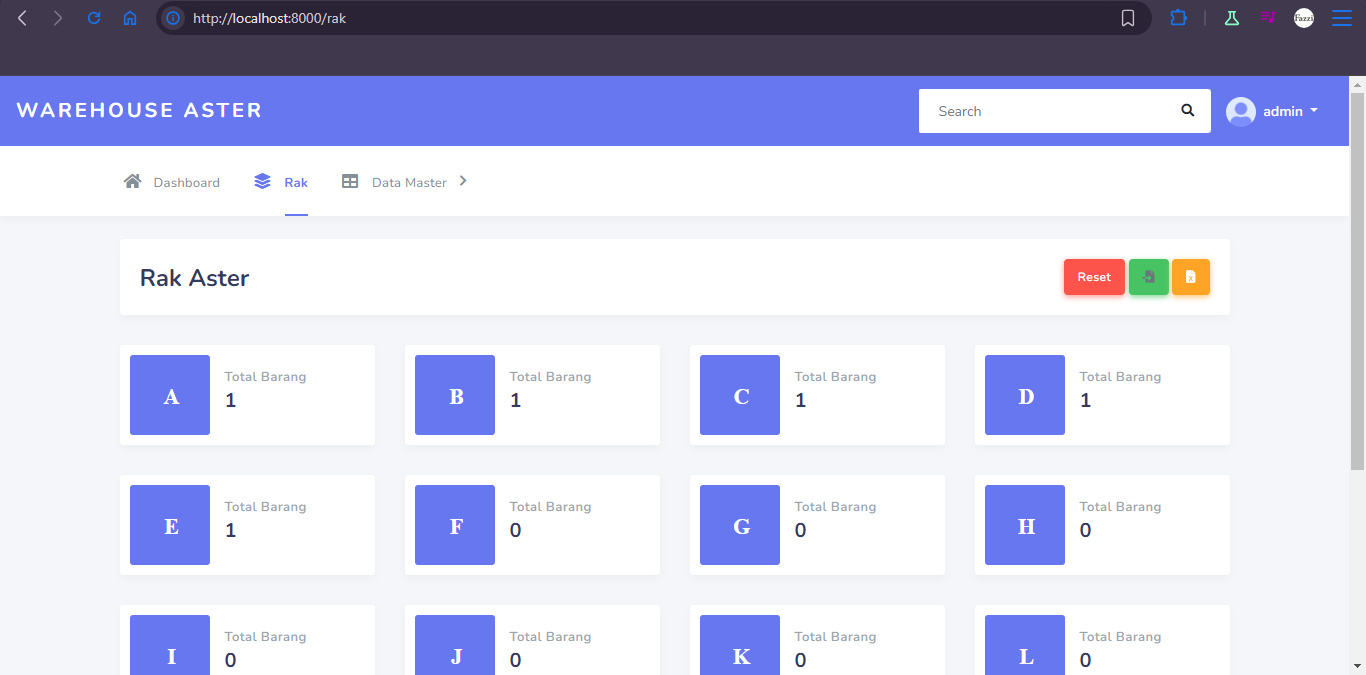Screen dimensions: 1366x675
Task: Select the Rak tab
Action: coord(282,182)
